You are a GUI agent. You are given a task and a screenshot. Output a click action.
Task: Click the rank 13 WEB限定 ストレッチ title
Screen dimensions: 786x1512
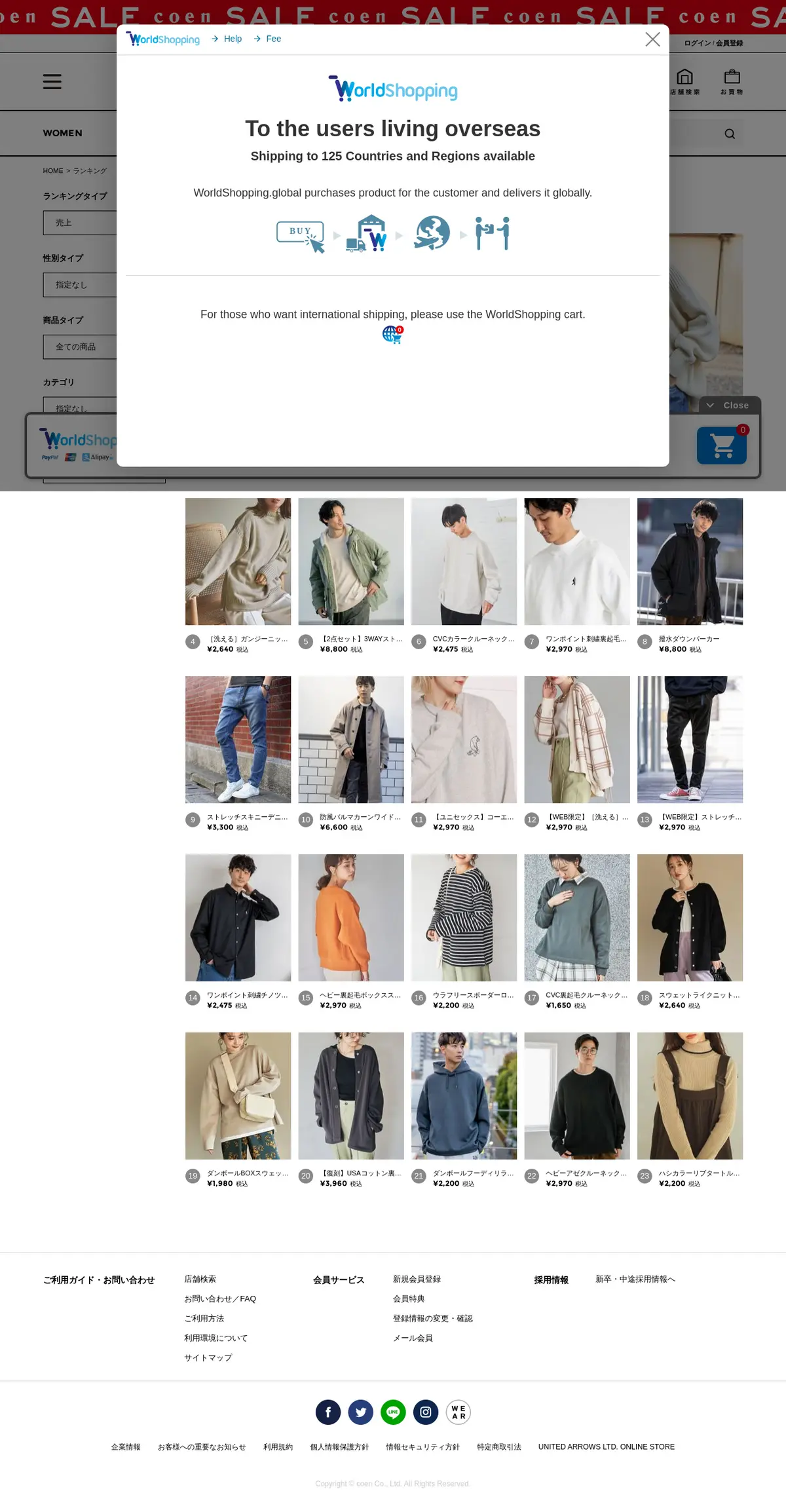[700, 817]
